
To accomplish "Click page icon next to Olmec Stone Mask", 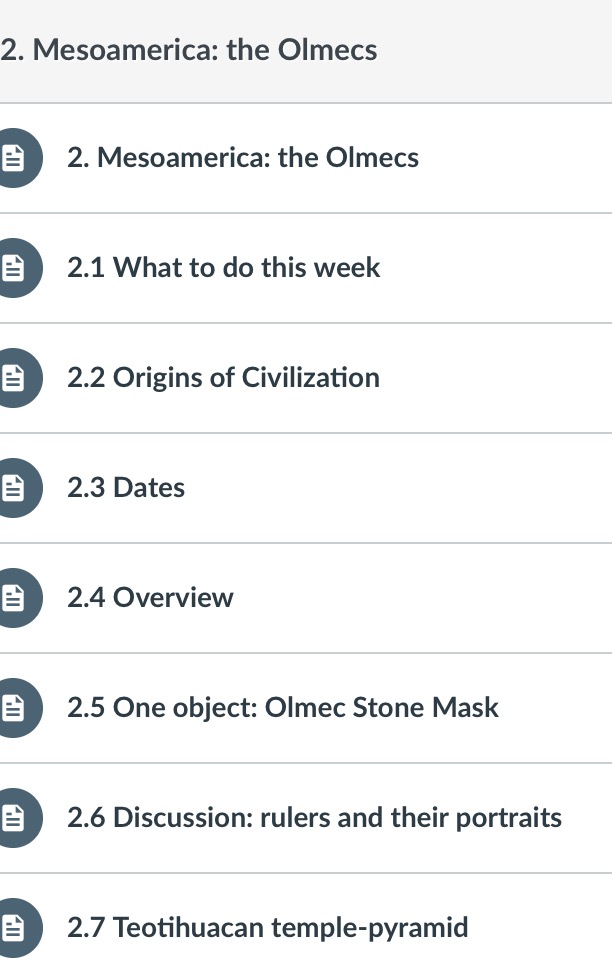I will (x=13, y=708).
